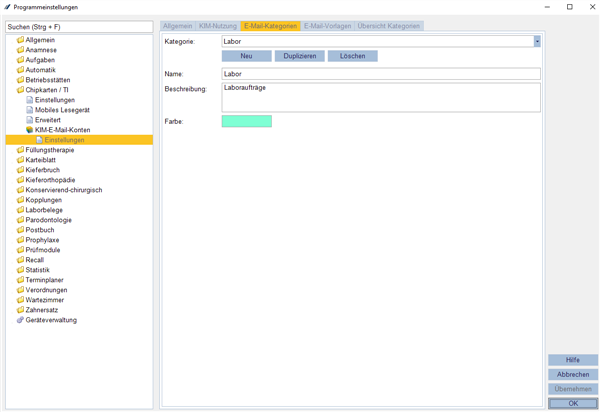Click the Übernehmen button

tap(573, 389)
